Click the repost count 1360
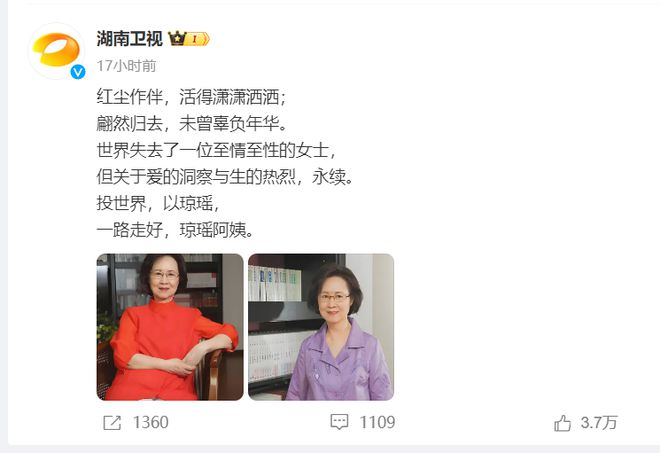The image size is (660, 453). pyautogui.click(x=151, y=423)
